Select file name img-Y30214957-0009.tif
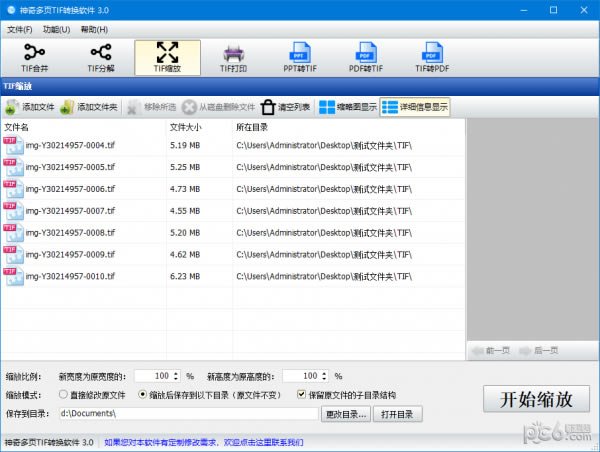The height and width of the screenshot is (452, 600). coord(70,254)
